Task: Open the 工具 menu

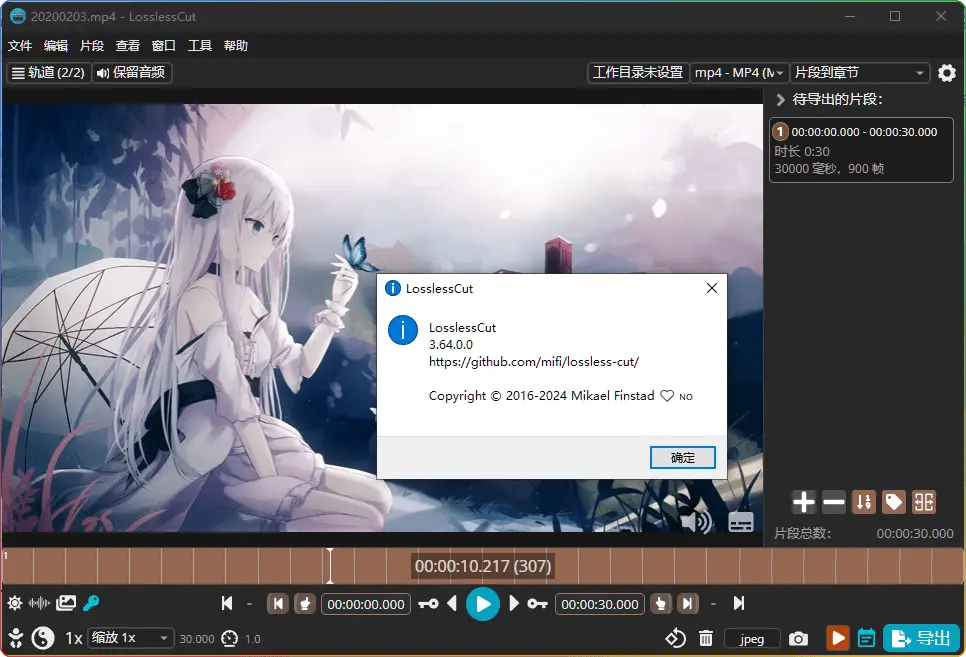Action: [200, 46]
